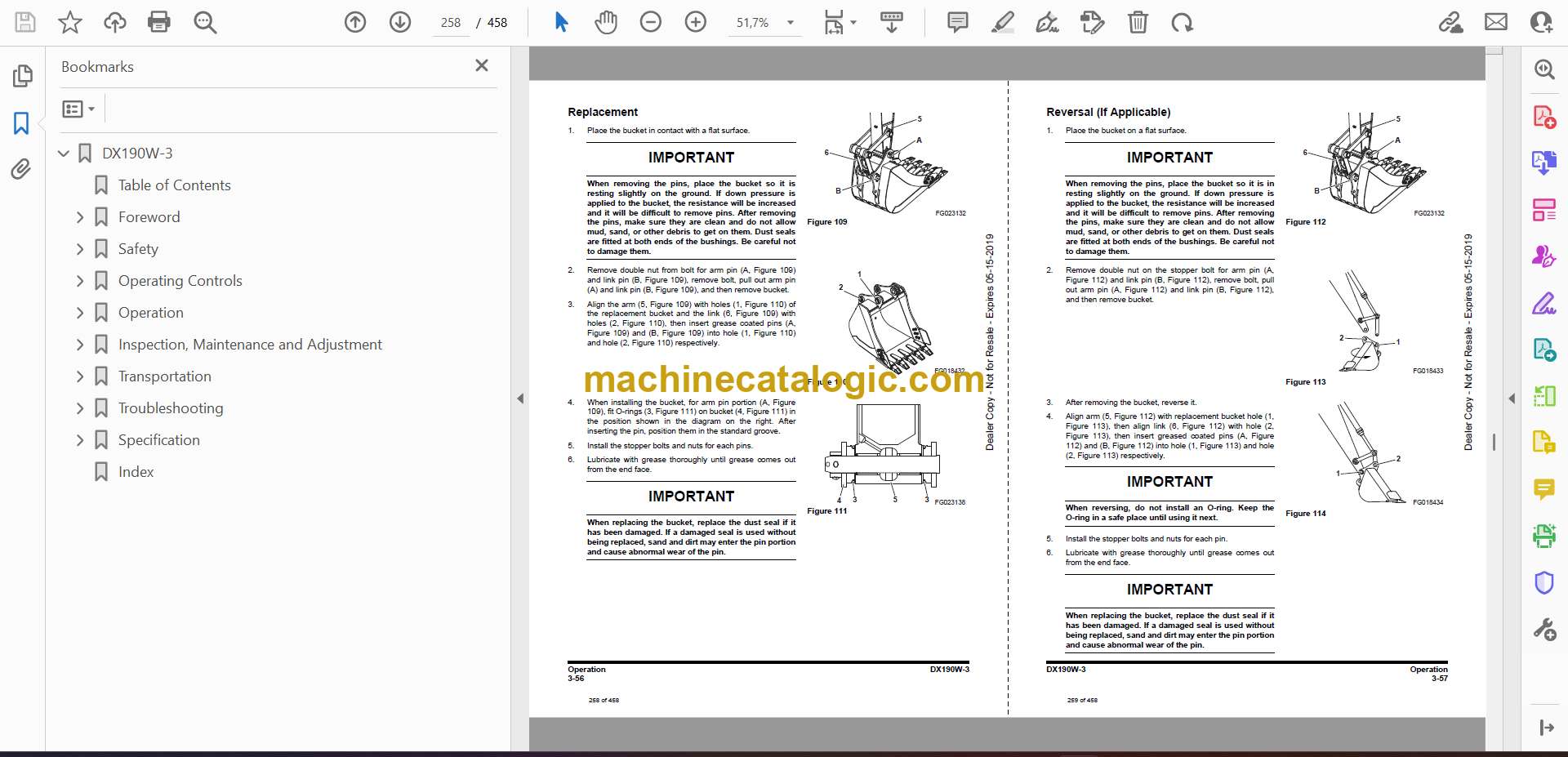1568x757 pixels.
Task: Add document to favorites with star icon
Action: click(x=70, y=22)
